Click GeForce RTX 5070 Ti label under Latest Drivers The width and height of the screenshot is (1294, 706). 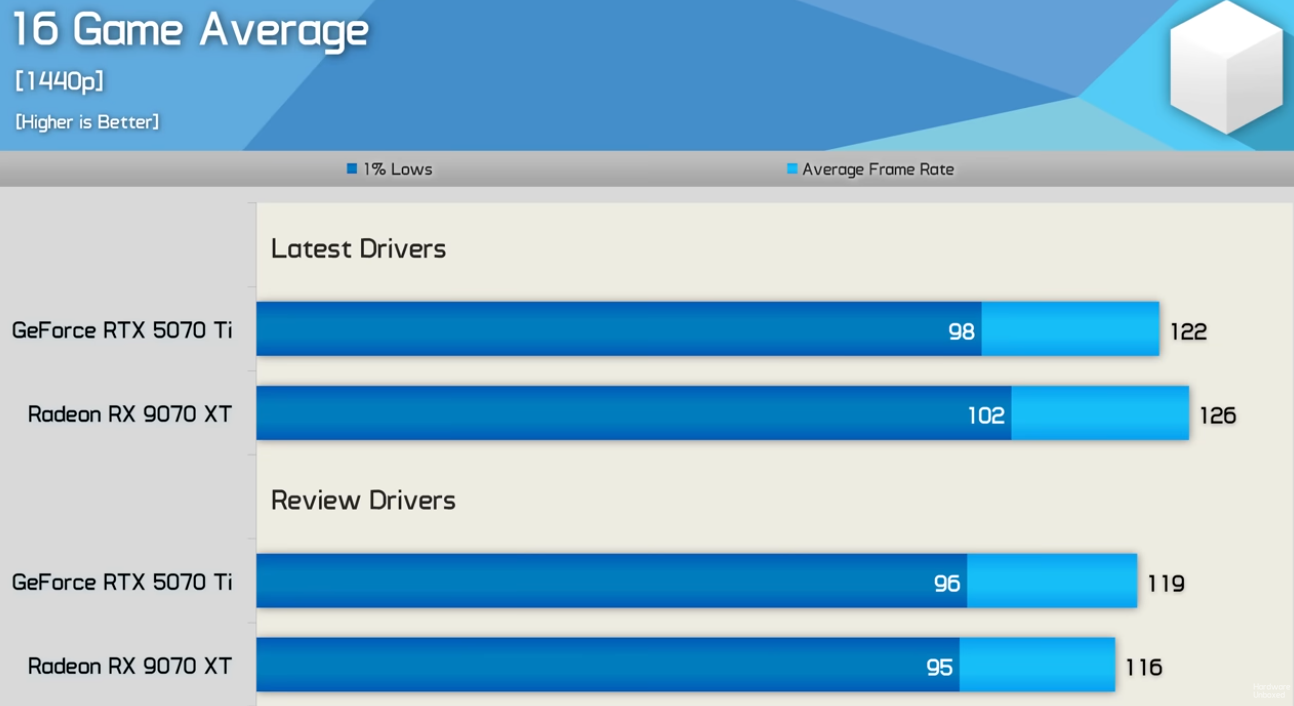tap(122, 330)
